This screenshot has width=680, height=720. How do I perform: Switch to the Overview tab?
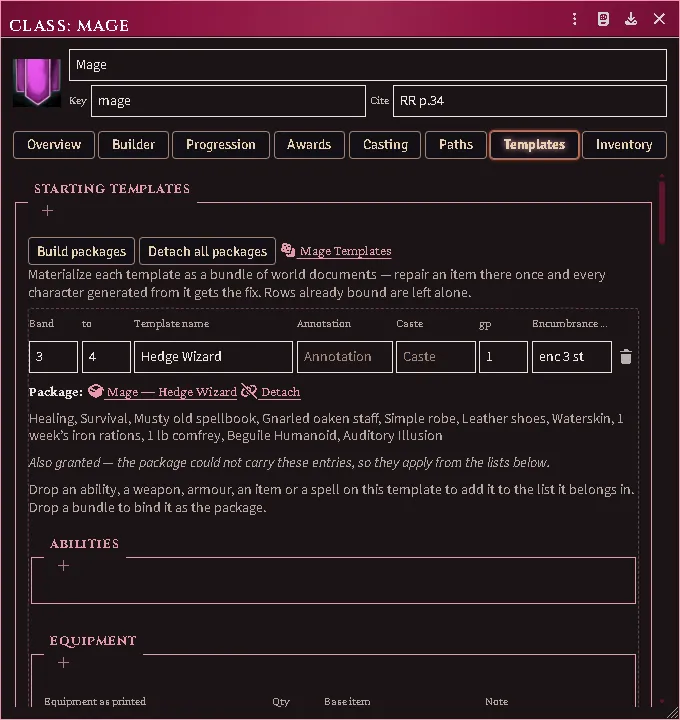point(54,145)
